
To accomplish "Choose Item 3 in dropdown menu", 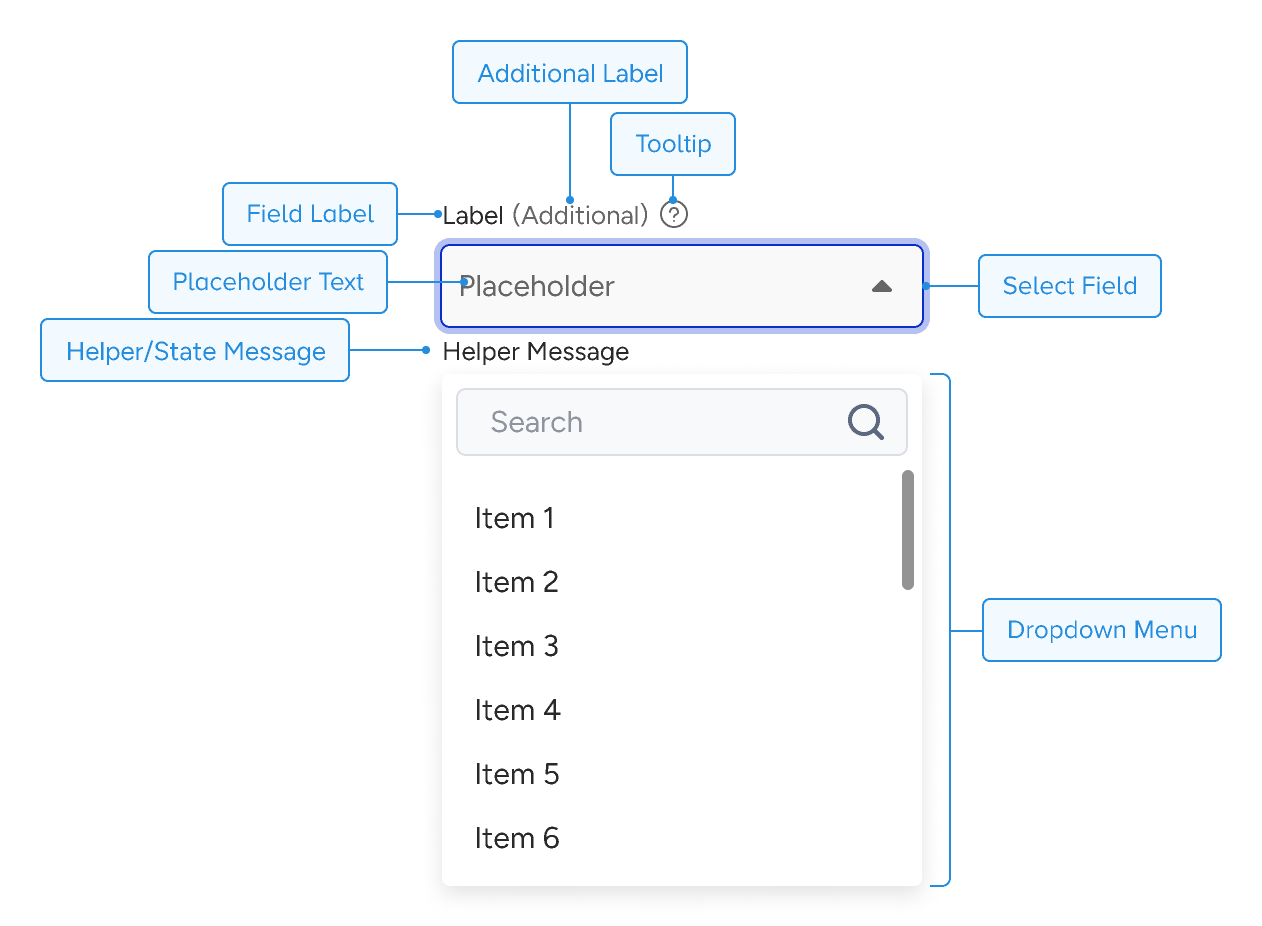I will coord(516,646).
